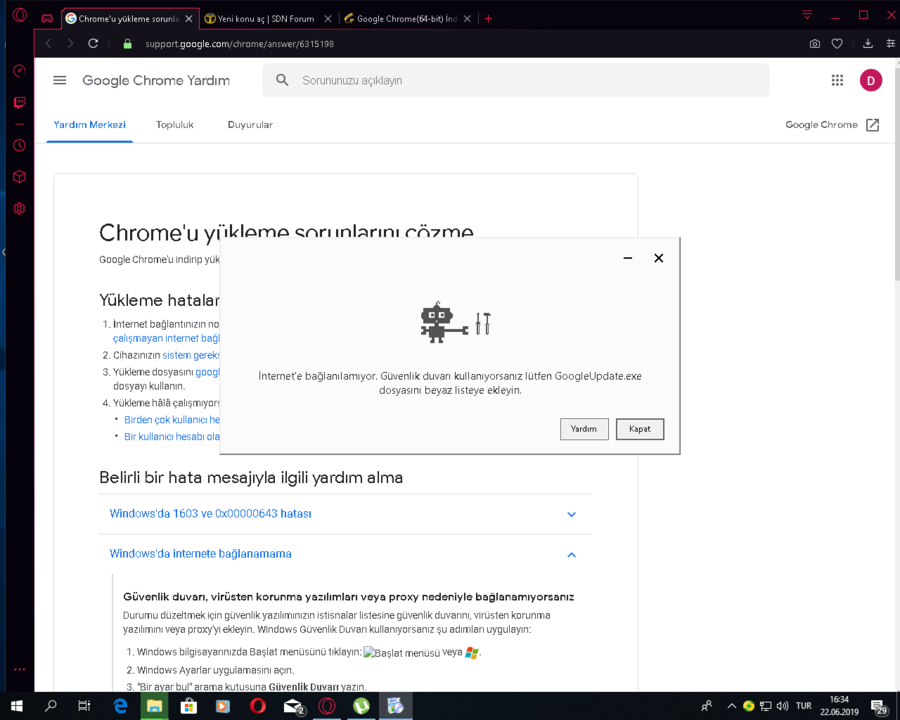The height and width of the screenshot is (720, 900).
Task: Reload the current page
Action: coord(93,44)
